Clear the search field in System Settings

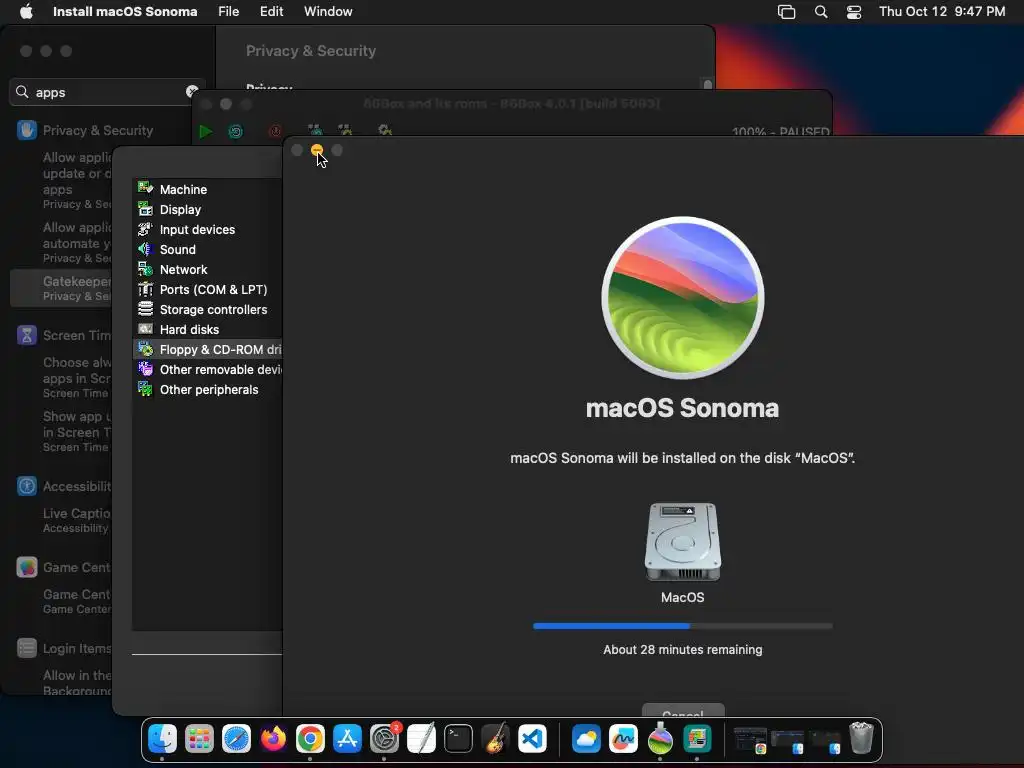point(191,91)
